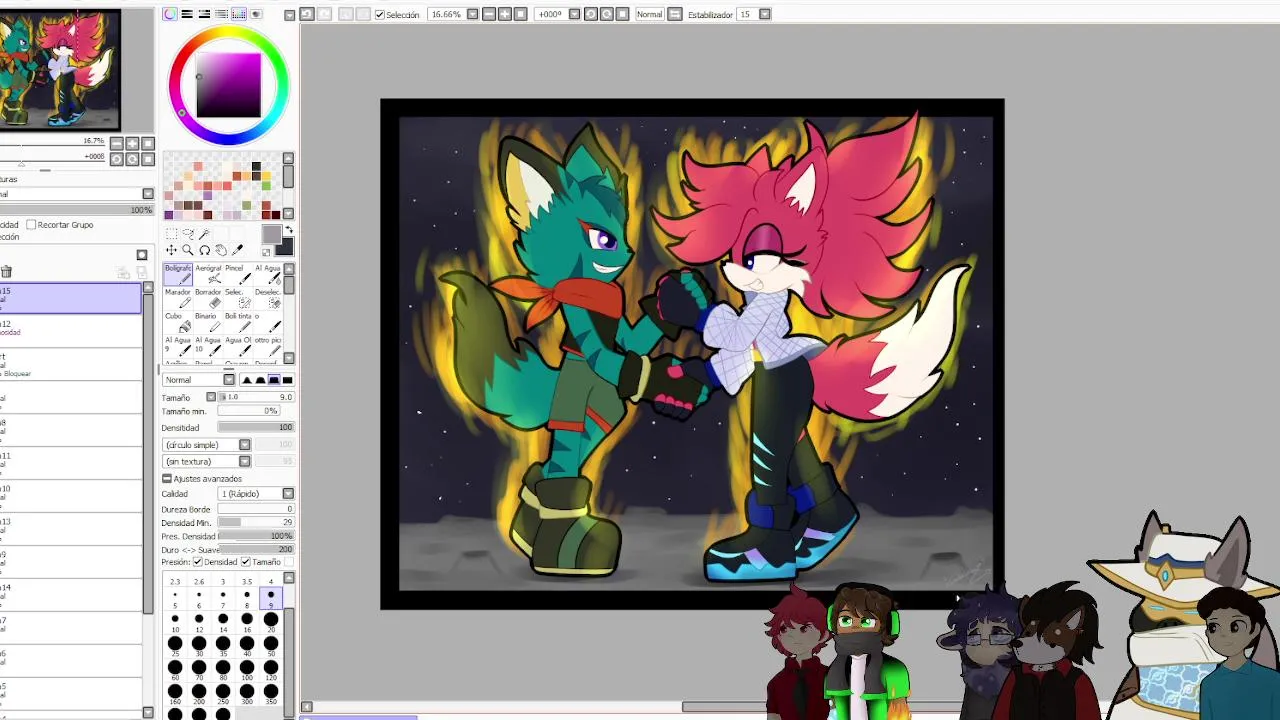
Task: Click the Normal view mode button
Action: [x=649, y=14]
